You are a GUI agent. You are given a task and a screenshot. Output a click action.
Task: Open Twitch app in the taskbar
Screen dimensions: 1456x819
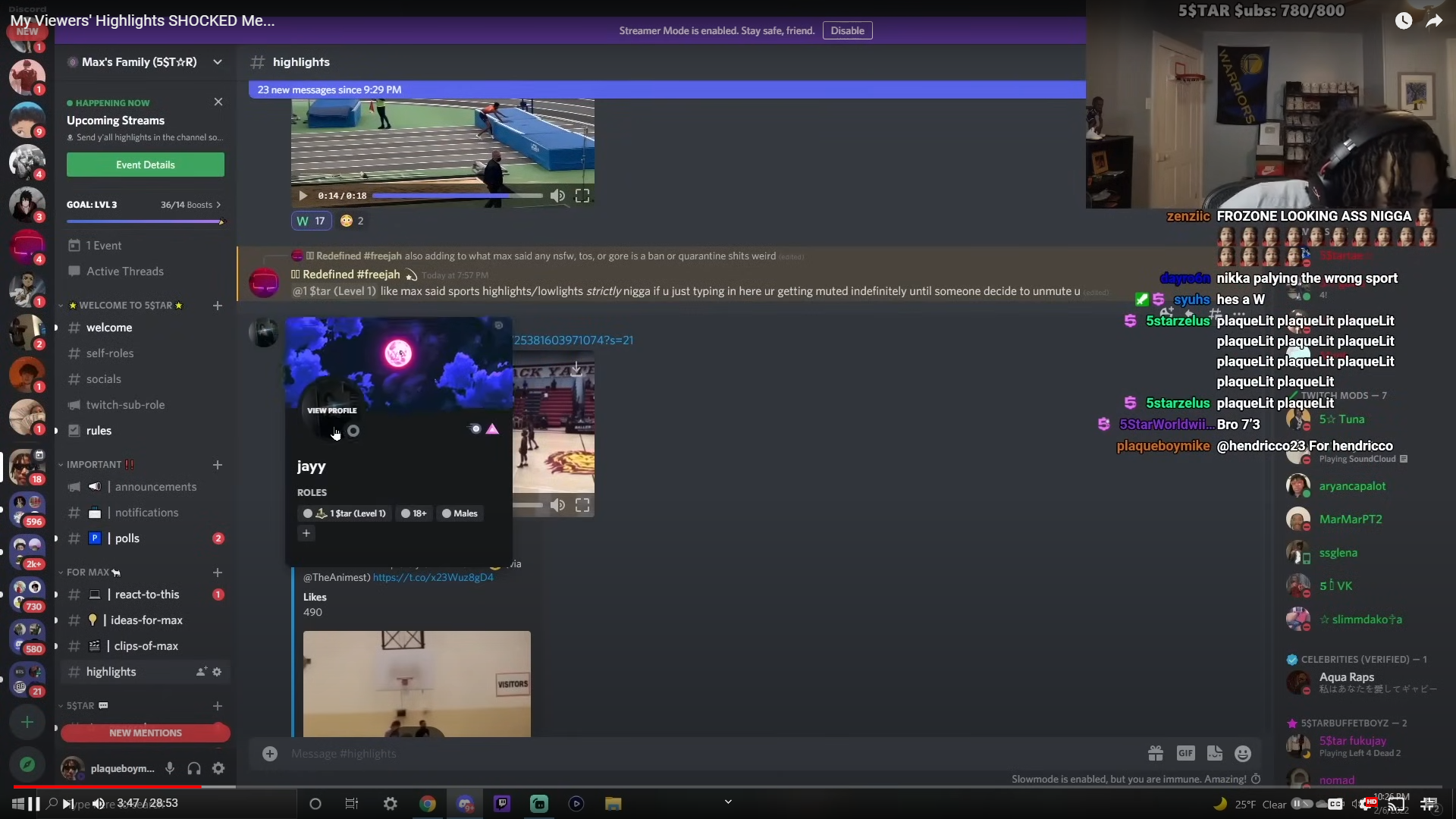pyautogui.click(x=502, y=804)
